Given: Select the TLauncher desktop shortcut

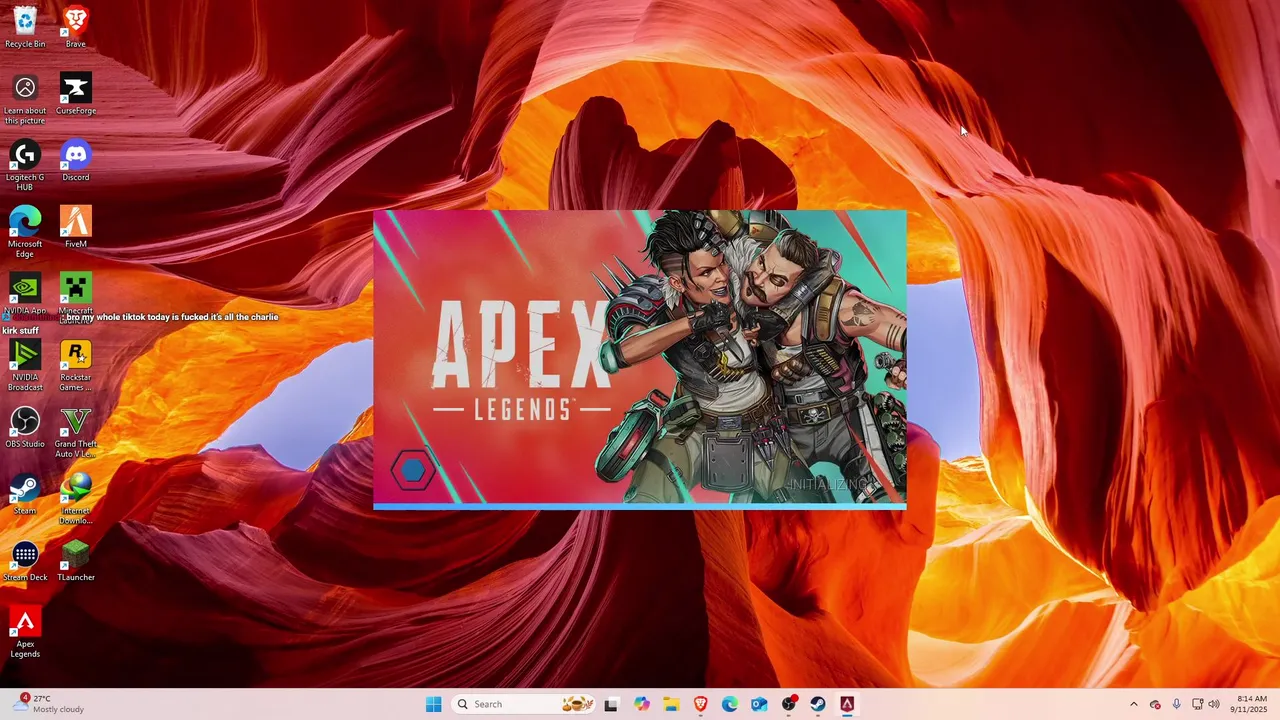Looking at the screenshot, I should point(76,561).
